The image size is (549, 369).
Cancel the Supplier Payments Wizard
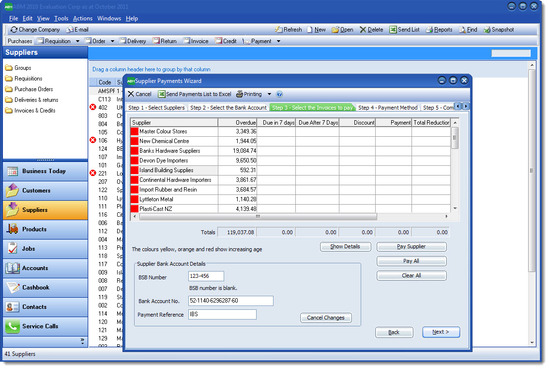coord(139,94)
